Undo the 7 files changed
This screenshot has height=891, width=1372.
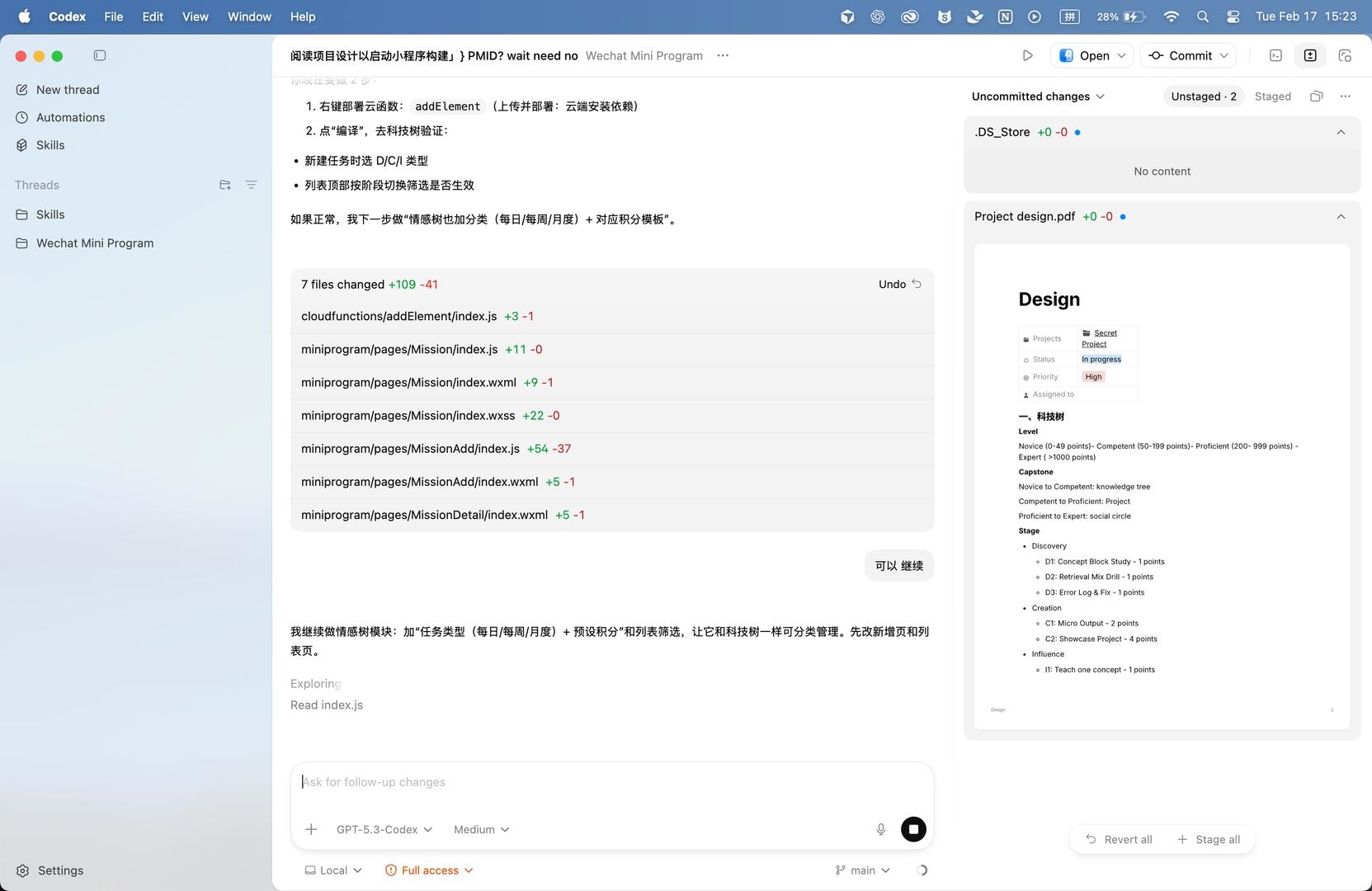900,284
